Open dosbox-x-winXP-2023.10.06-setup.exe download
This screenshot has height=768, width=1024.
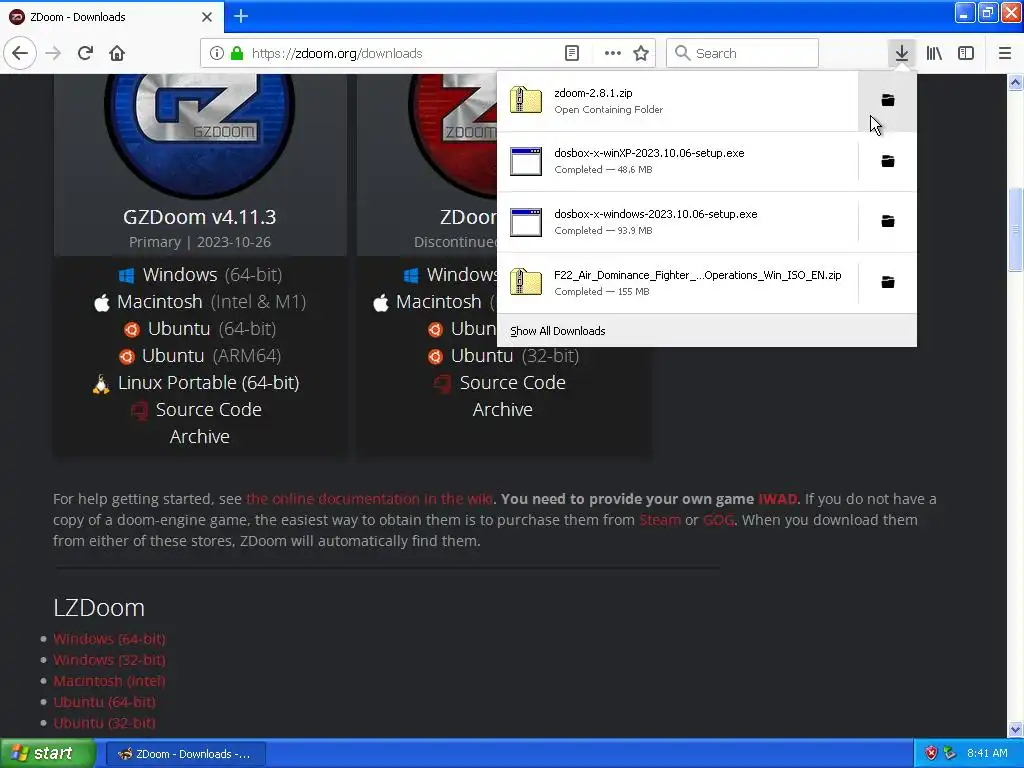coord(678,161)
